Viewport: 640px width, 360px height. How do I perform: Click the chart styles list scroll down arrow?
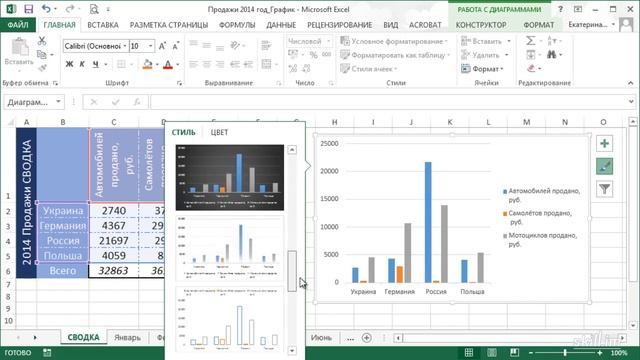pos(292,350)
